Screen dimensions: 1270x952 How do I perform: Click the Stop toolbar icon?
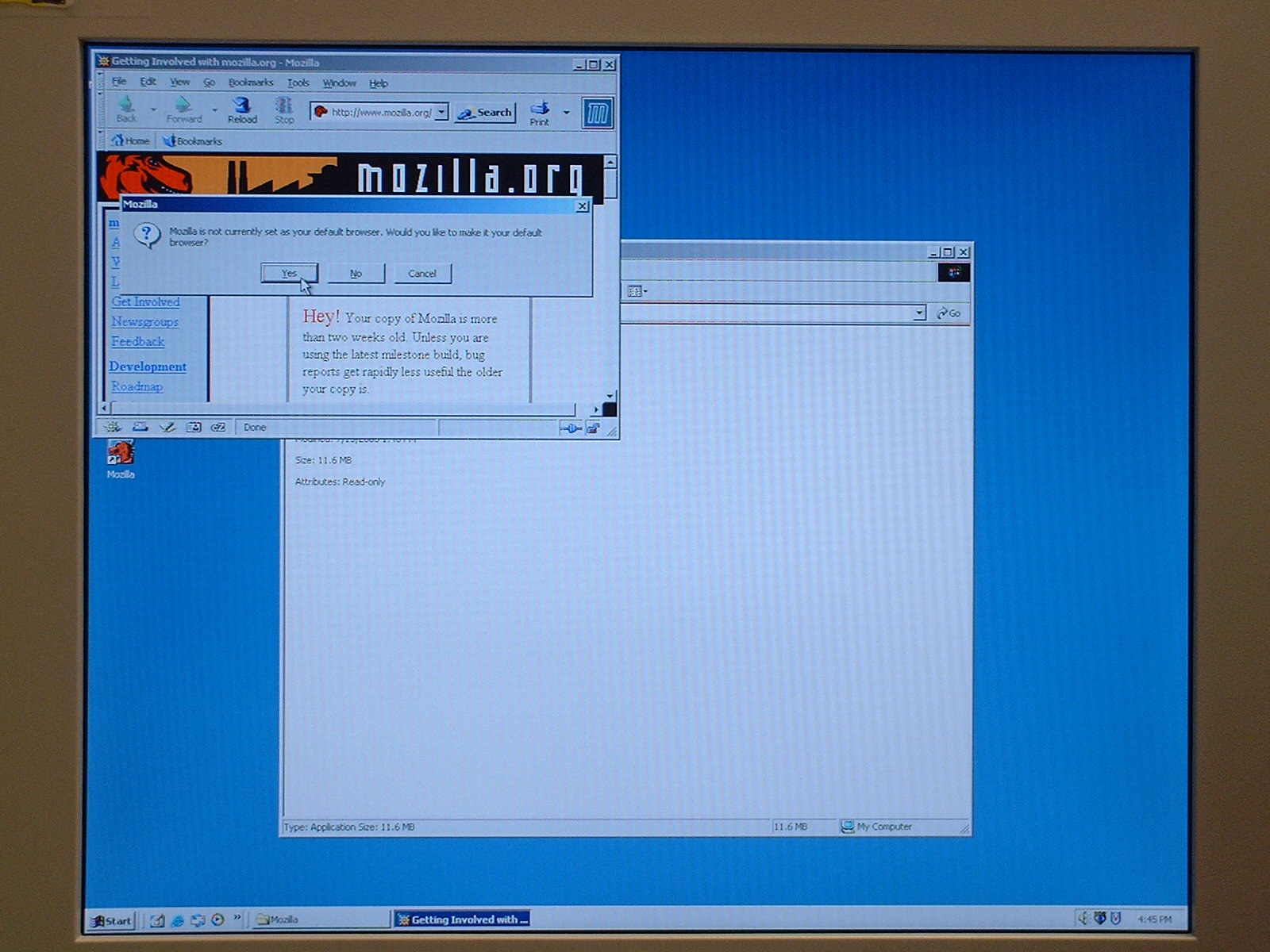point(284,109)
